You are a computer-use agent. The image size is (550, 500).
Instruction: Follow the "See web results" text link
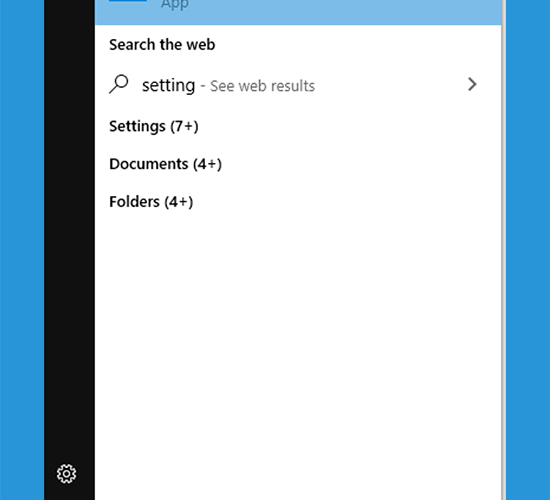[x=262, y=86]
